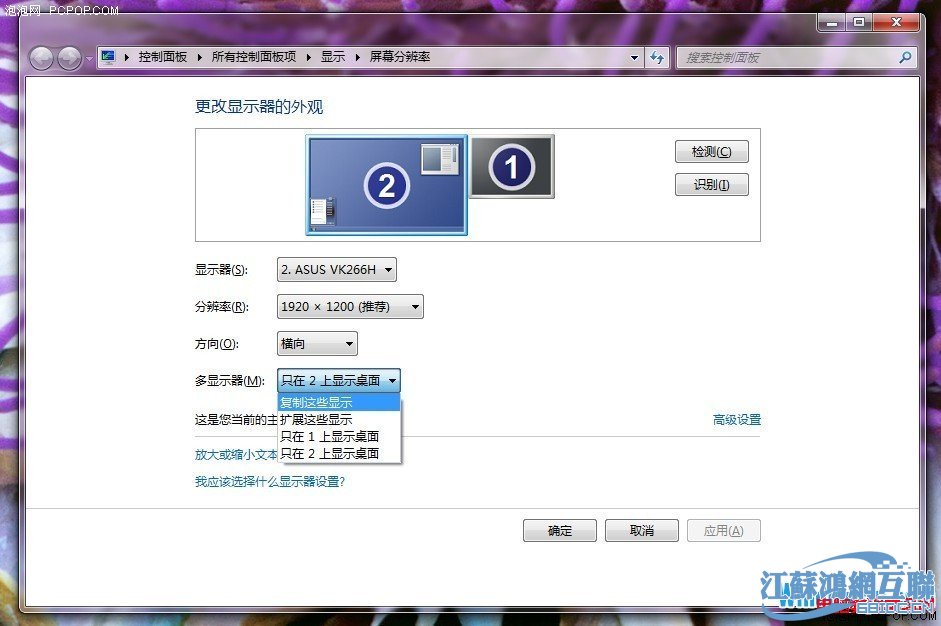Open the 分辨率 dropdown showing 1920 × 1200
Screen dimensions: 941x626
click(350, 307)
